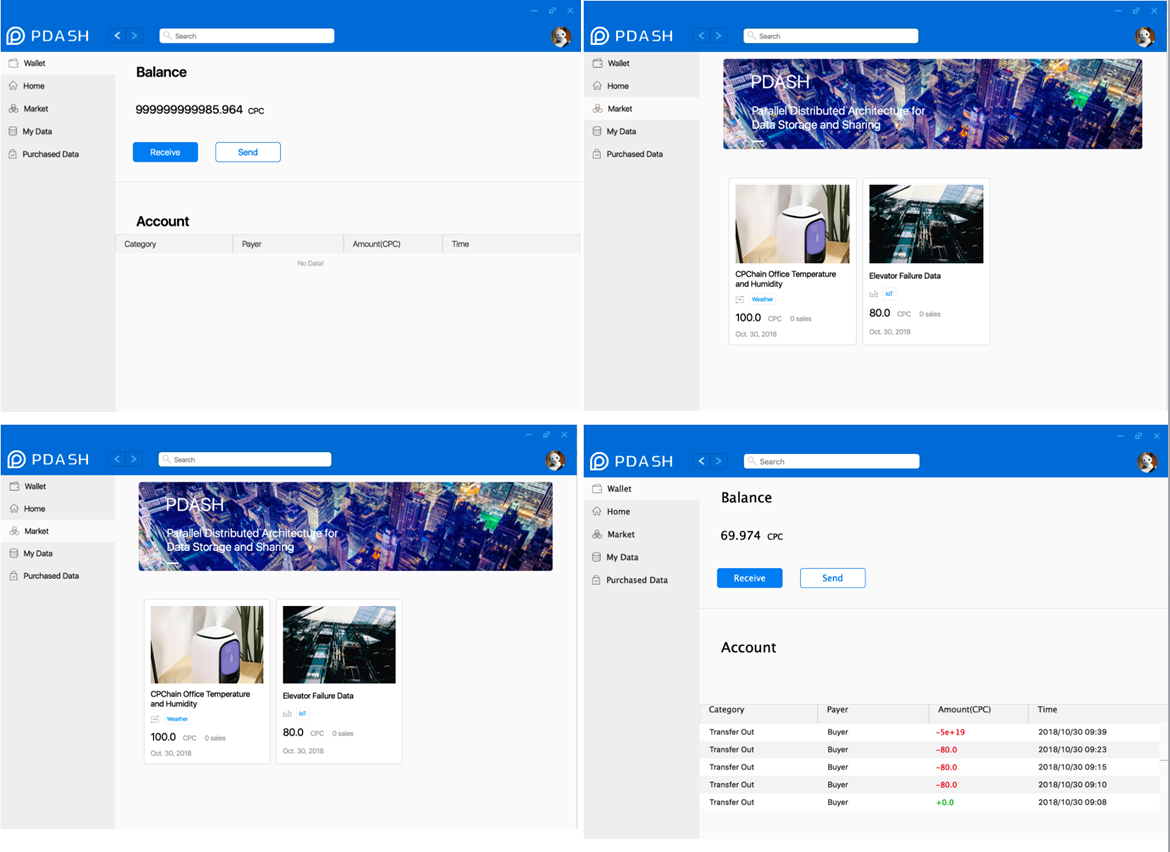1170x852 pixels.
Task: Go forward in bottom-right window navigation
Action: pyautogui.click(x=719, y=461)
